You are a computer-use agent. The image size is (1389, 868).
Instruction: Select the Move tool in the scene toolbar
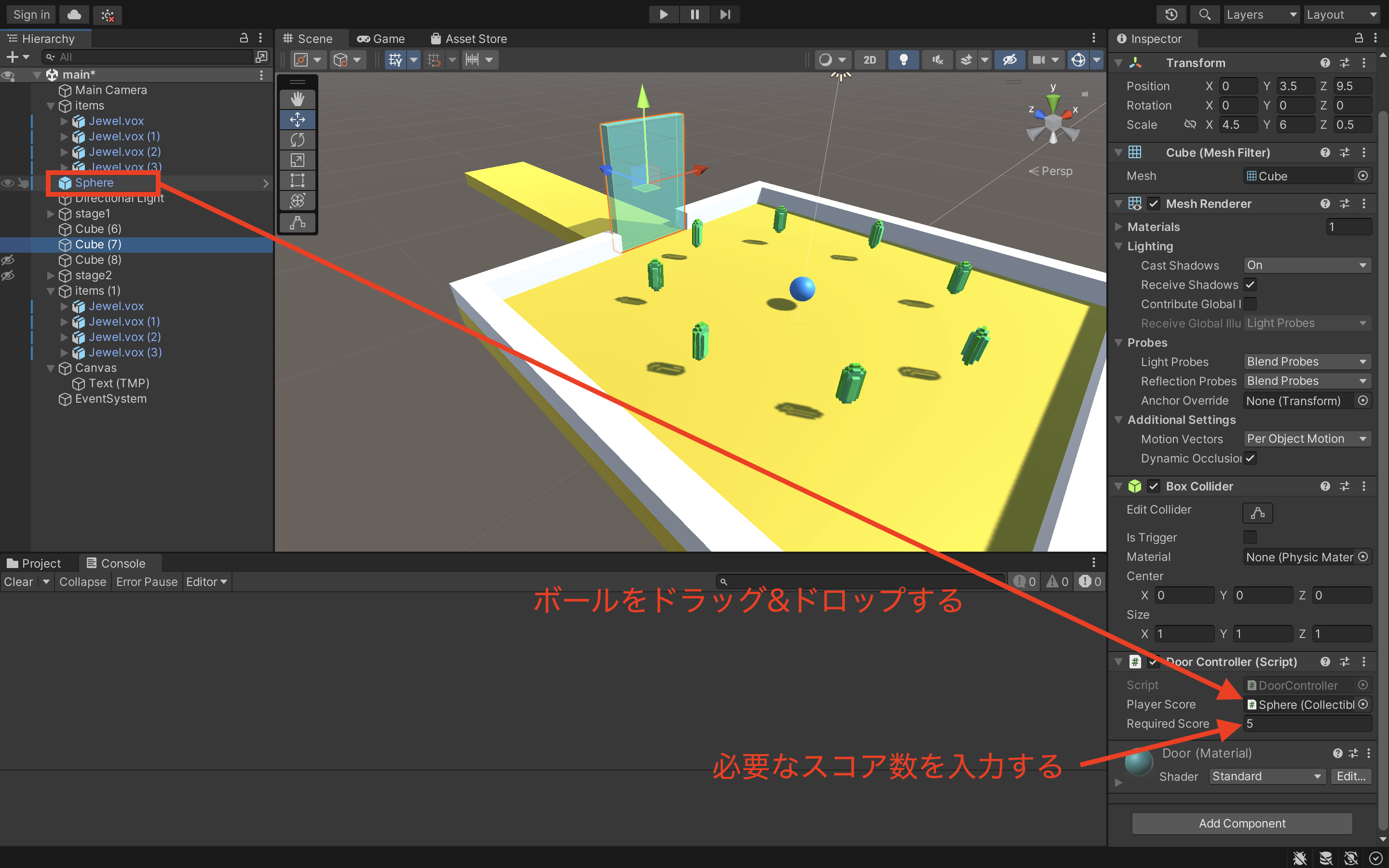pos(297,120)
